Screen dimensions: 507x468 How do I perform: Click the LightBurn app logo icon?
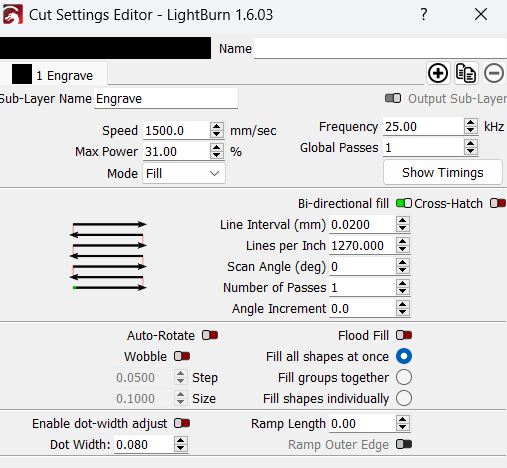[12, 14]
